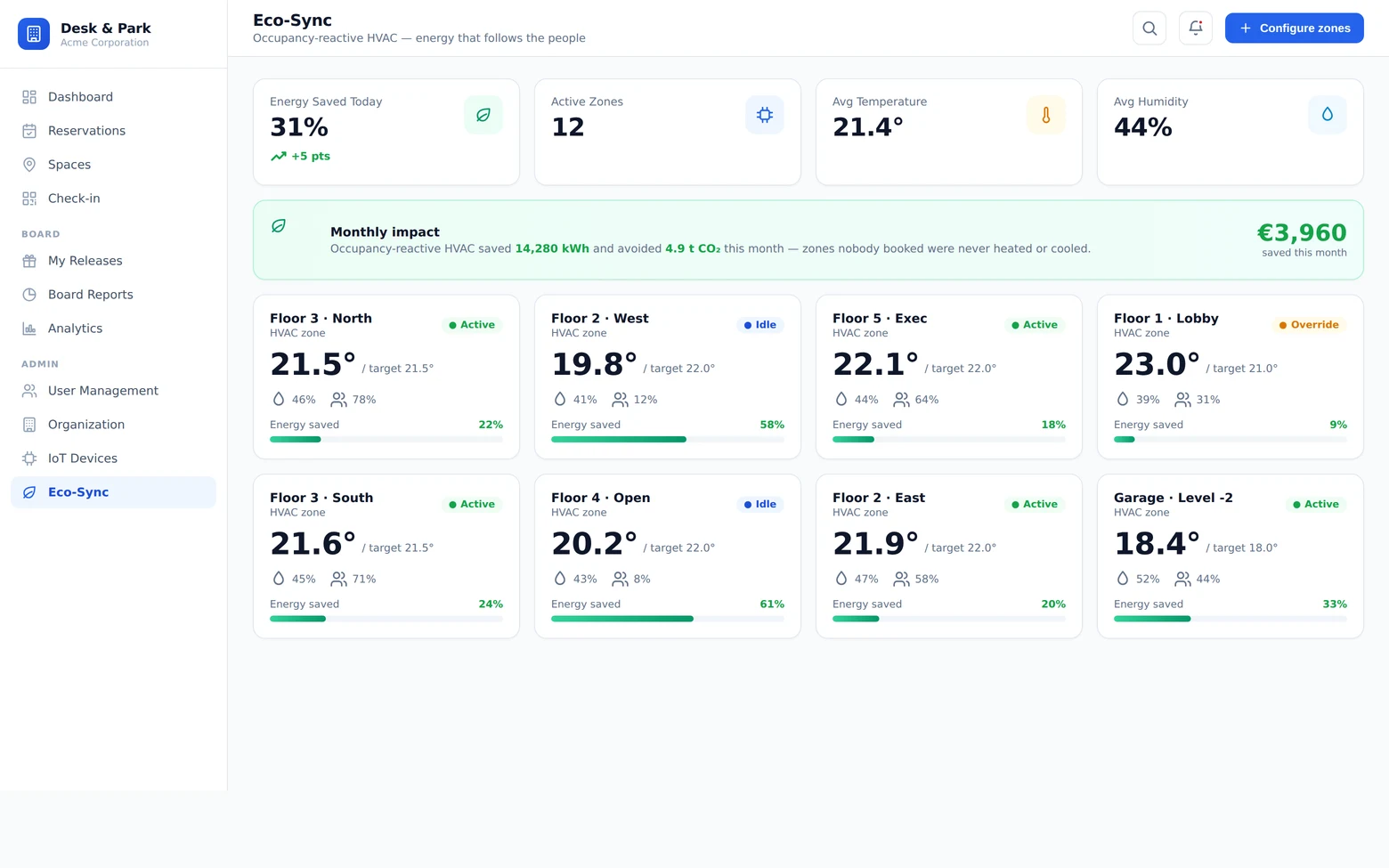1389x868 pixels.
Task: Click the occupancy people icon on Garage · Level -2
Action: 1183,579
